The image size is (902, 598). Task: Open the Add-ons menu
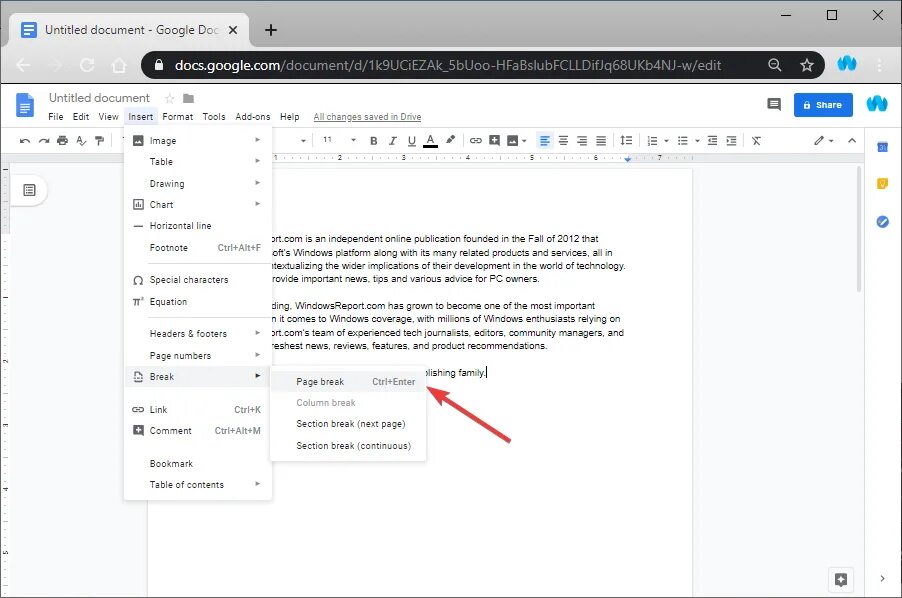pos(253,117)
